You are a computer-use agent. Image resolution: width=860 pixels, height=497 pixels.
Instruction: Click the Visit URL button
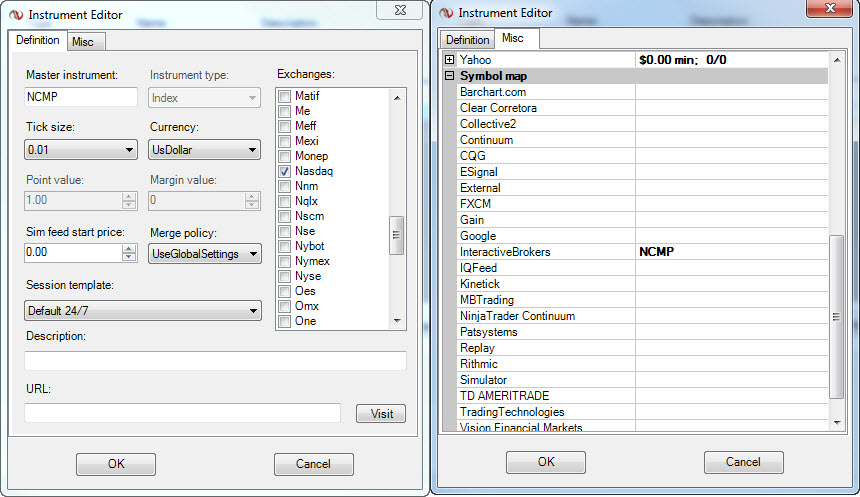coord(381,414)
